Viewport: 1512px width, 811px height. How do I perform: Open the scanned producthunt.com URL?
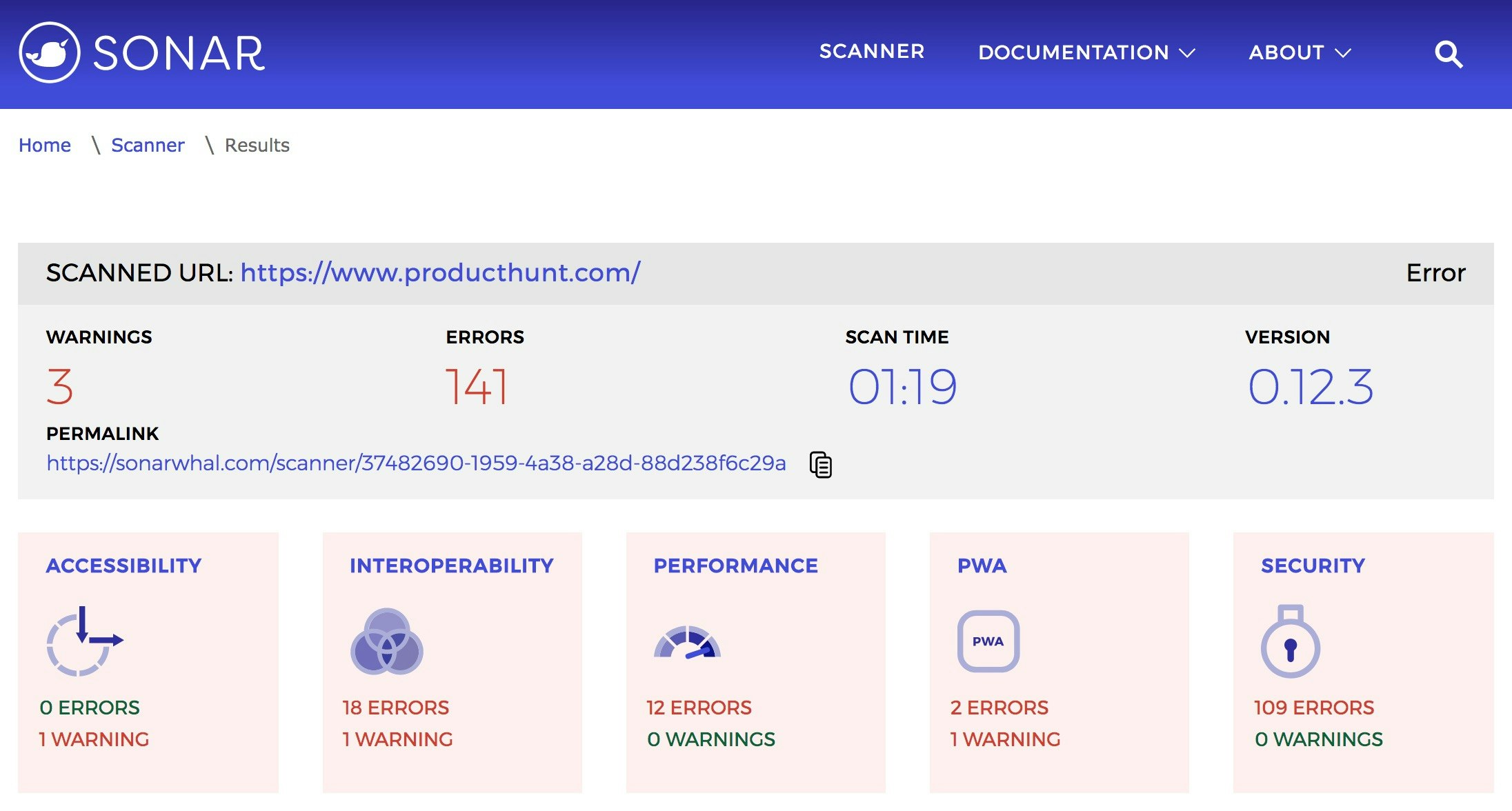[440, 273]
